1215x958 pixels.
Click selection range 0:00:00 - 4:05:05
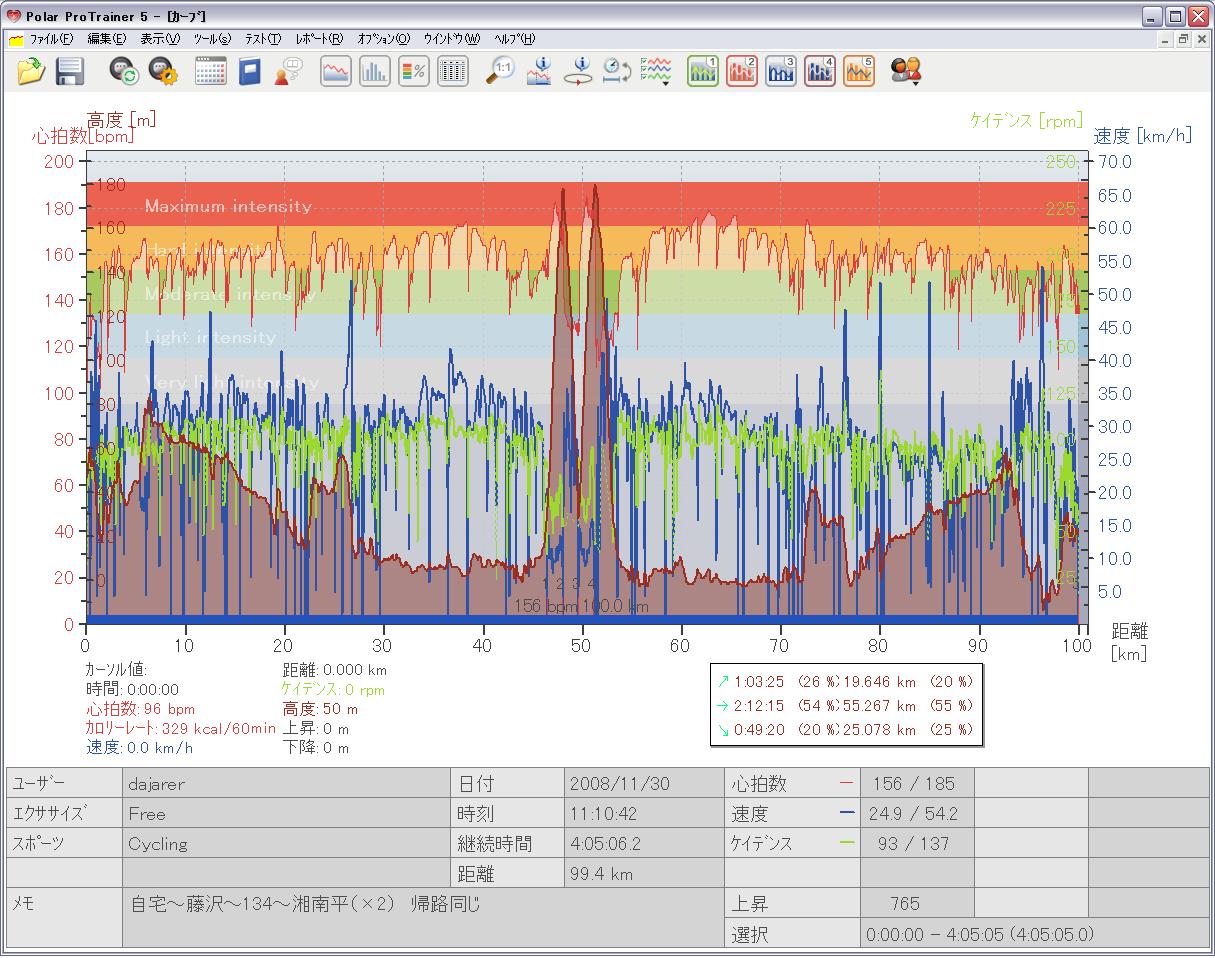coord(1035,933)
